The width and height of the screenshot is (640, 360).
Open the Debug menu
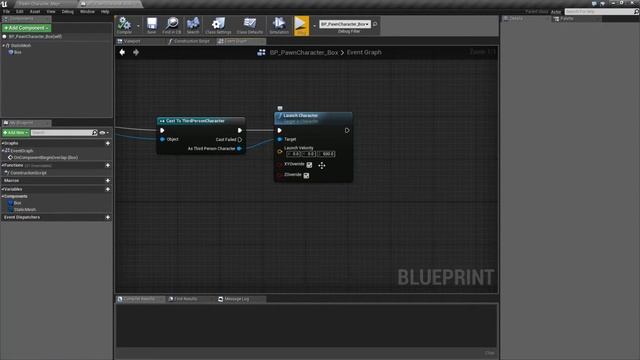tap(68, 11)
